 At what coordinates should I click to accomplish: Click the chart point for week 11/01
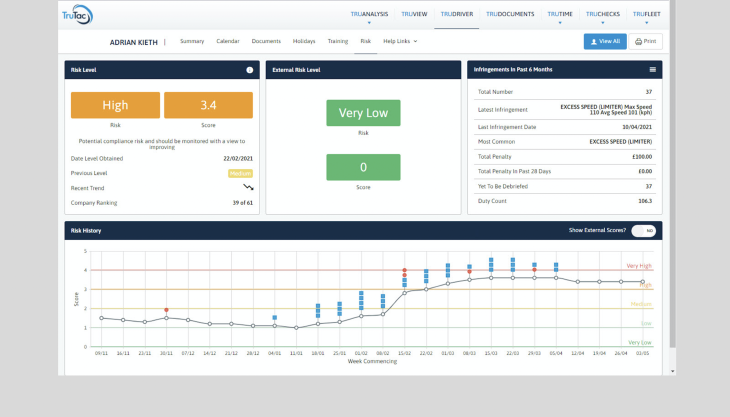point(296,328)
